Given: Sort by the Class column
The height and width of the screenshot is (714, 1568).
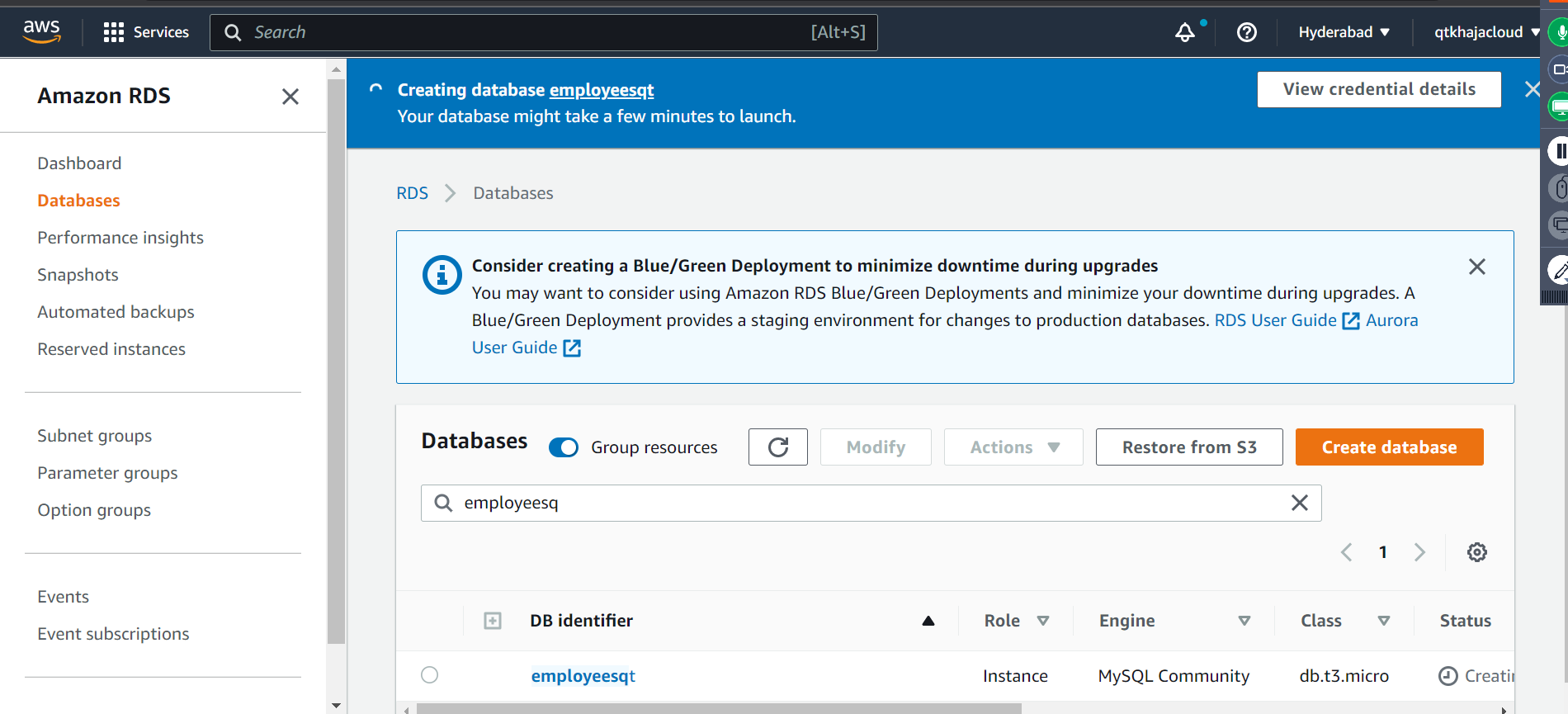Looking at the screenshot, I should (x=1345, y=621).
